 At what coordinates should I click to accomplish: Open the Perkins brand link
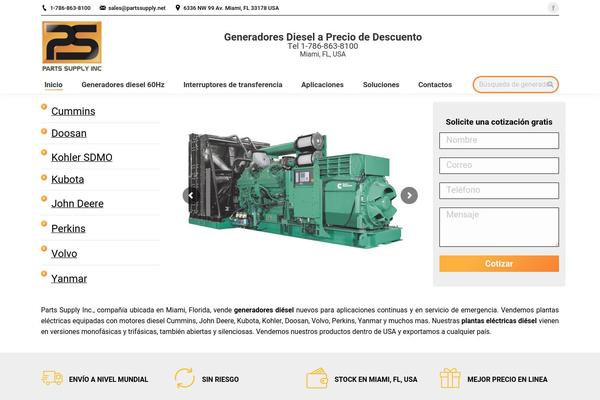68,229
